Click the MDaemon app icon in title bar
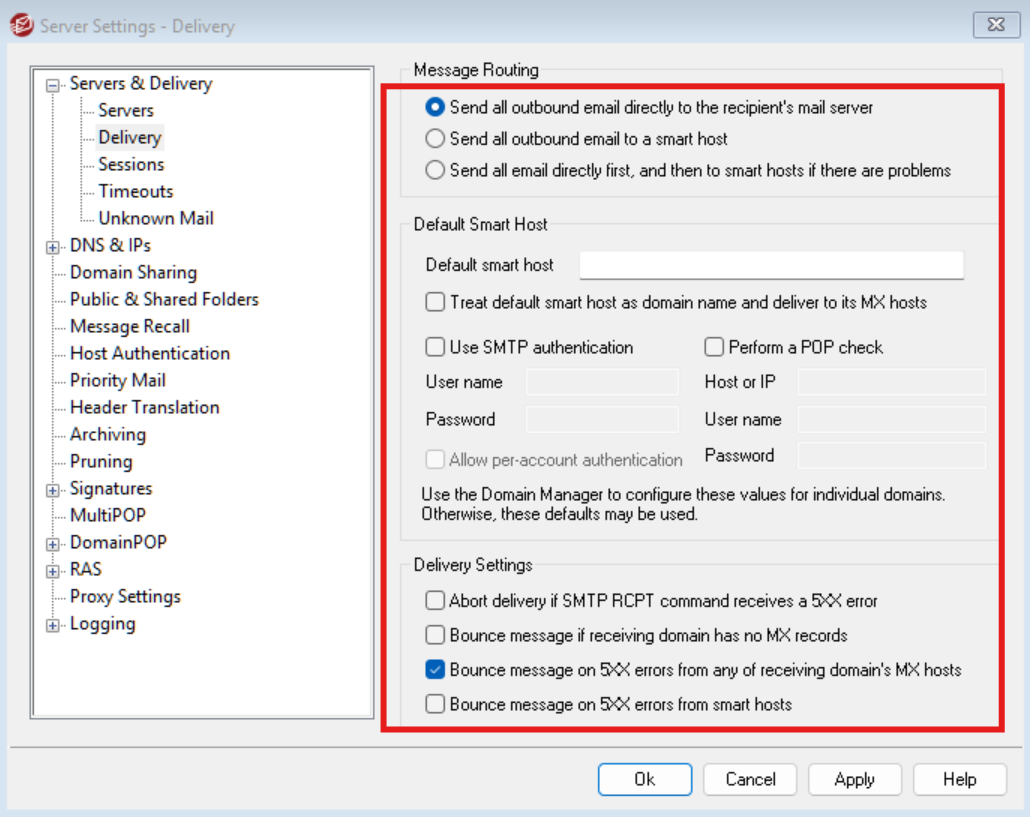The width and height of the screenshot is (1030, 817). pos(21,26)
